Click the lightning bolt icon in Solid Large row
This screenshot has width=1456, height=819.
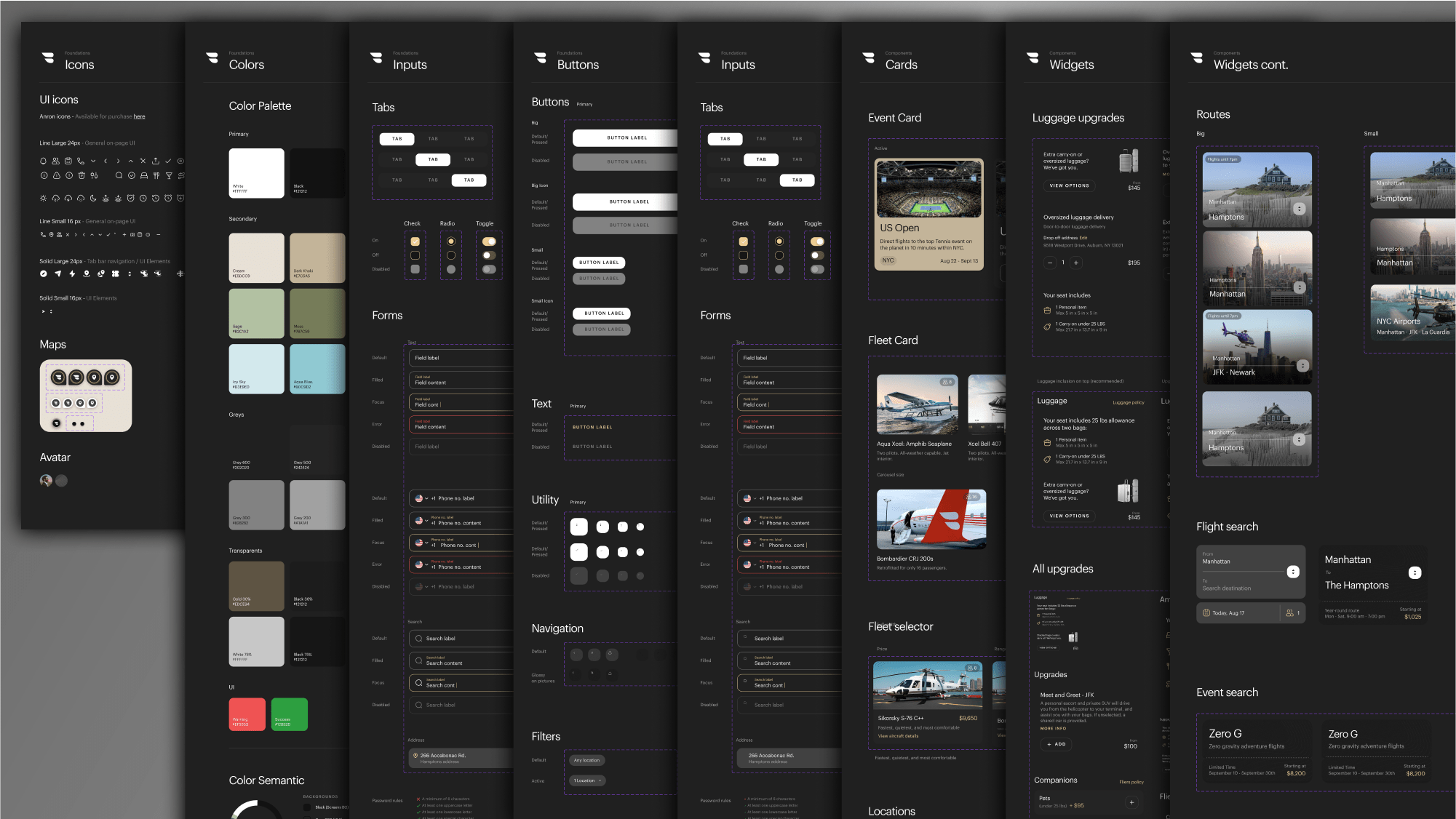[72, 274]
